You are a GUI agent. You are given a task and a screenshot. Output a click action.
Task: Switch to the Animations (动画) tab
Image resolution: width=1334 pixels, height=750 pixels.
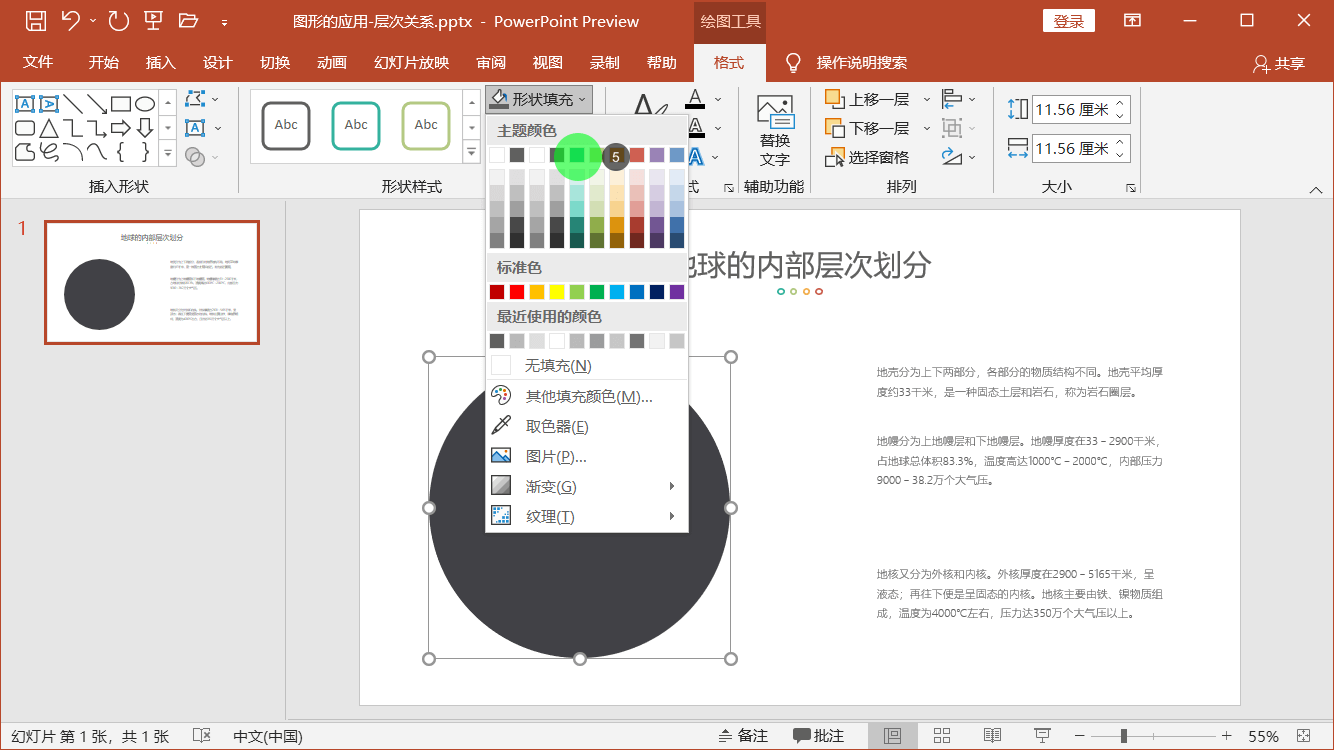pyautogui.click(x=331, y=62)
